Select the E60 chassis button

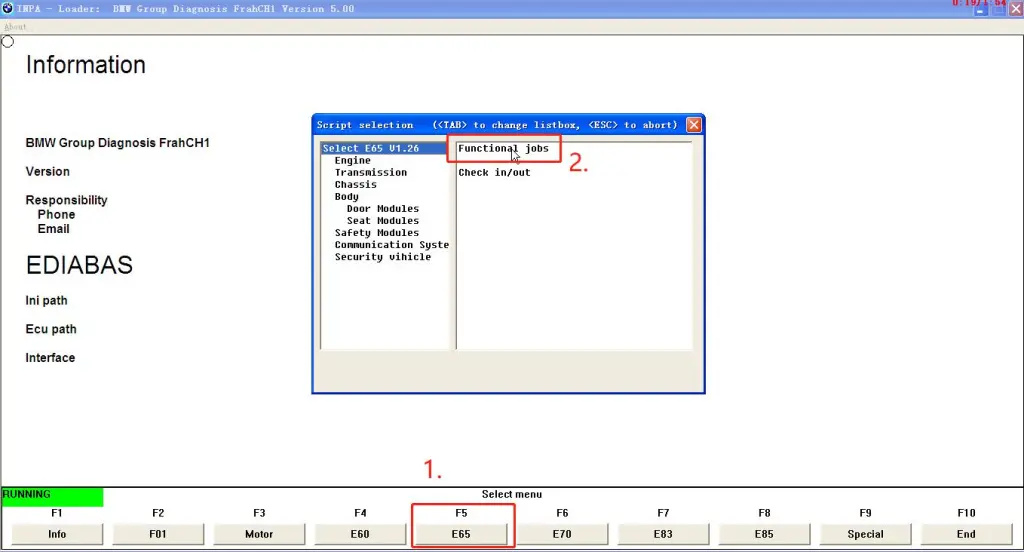pos(360,534)
